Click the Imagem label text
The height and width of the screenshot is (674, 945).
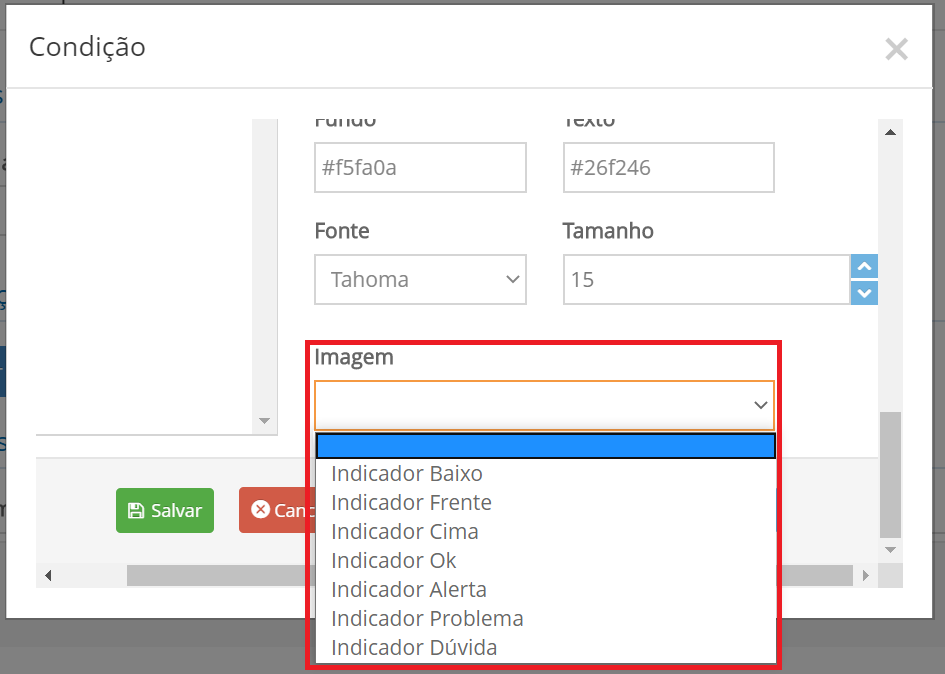click(x=354, y=357)
